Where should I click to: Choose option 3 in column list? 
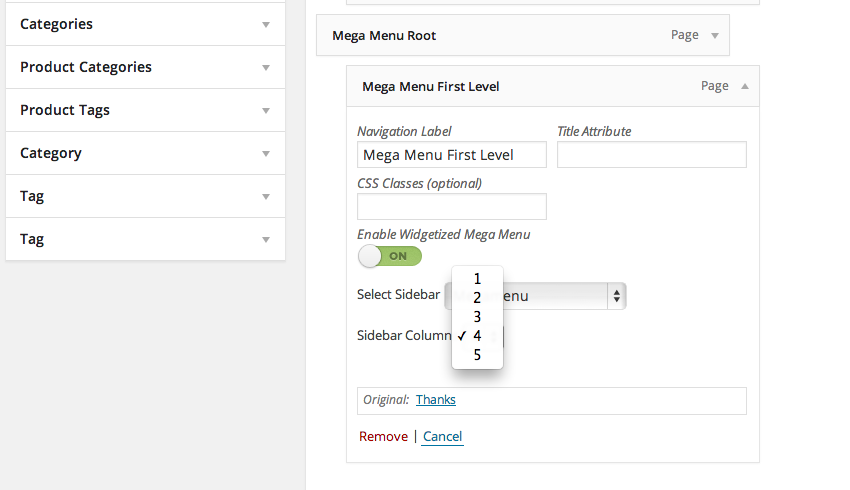(x=477, y=317)
